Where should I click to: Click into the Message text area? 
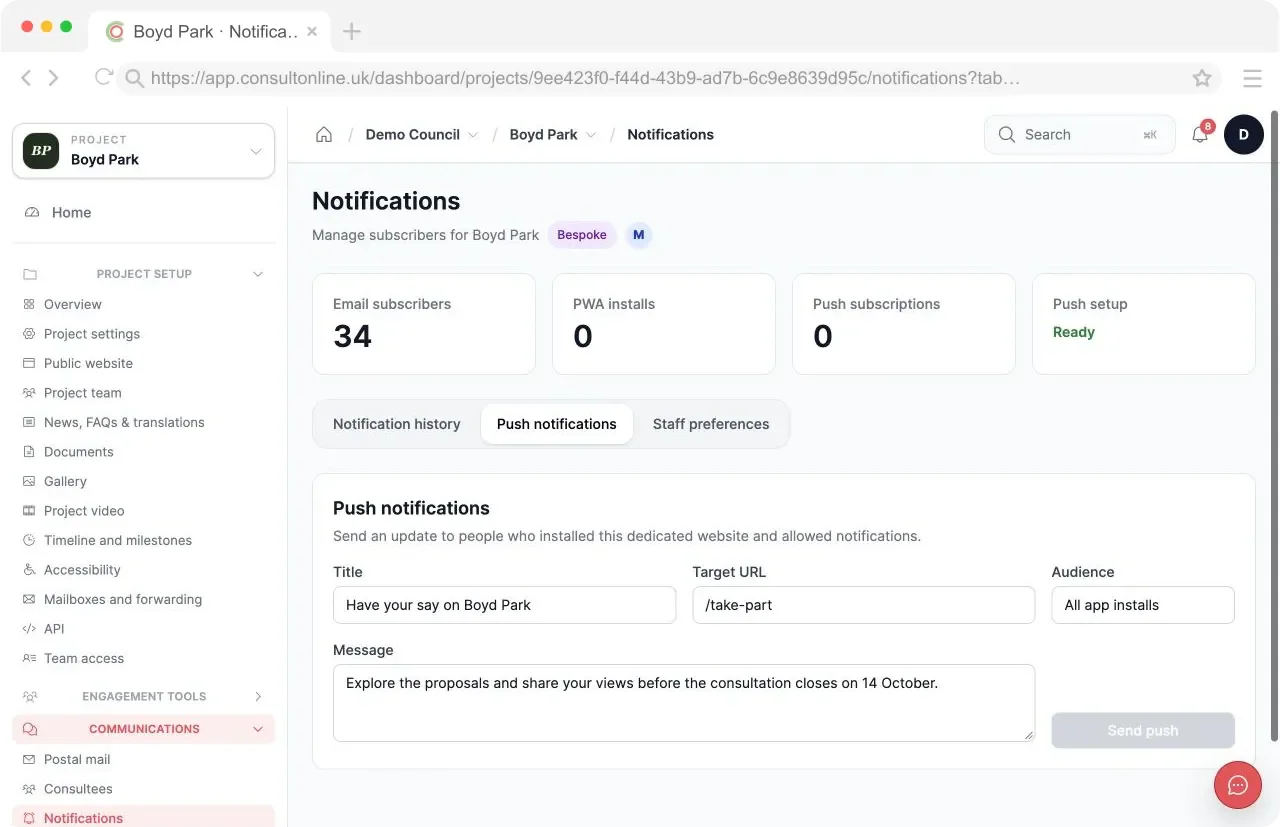(684, 703)
